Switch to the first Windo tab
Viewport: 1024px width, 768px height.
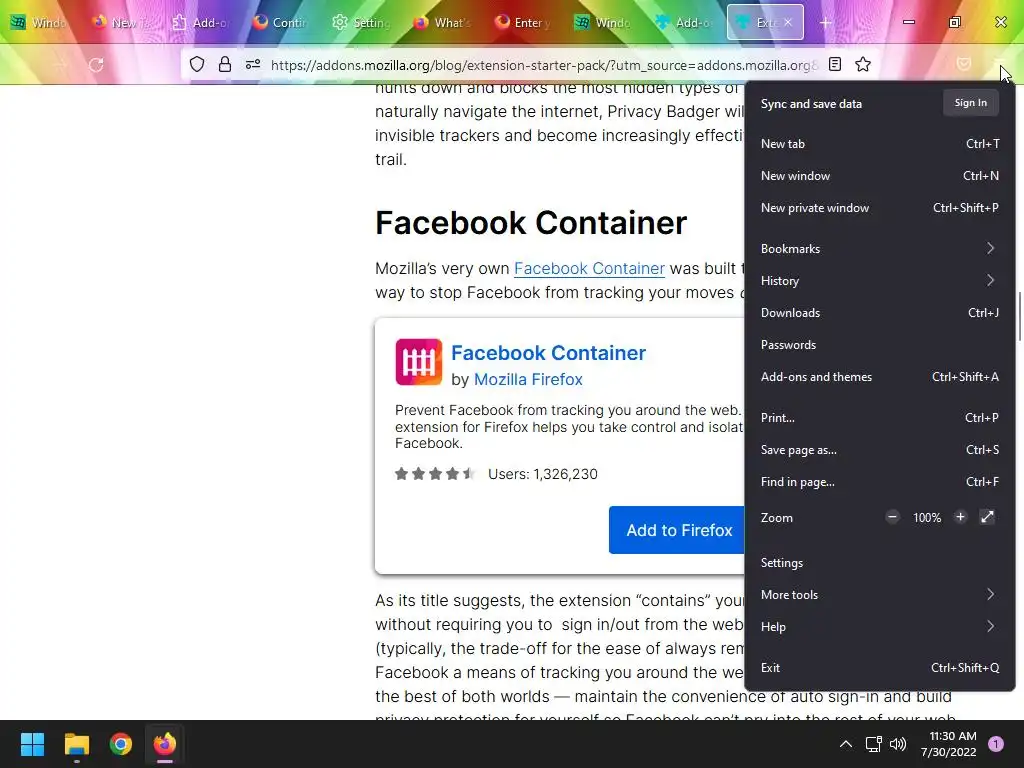point(41,22)
